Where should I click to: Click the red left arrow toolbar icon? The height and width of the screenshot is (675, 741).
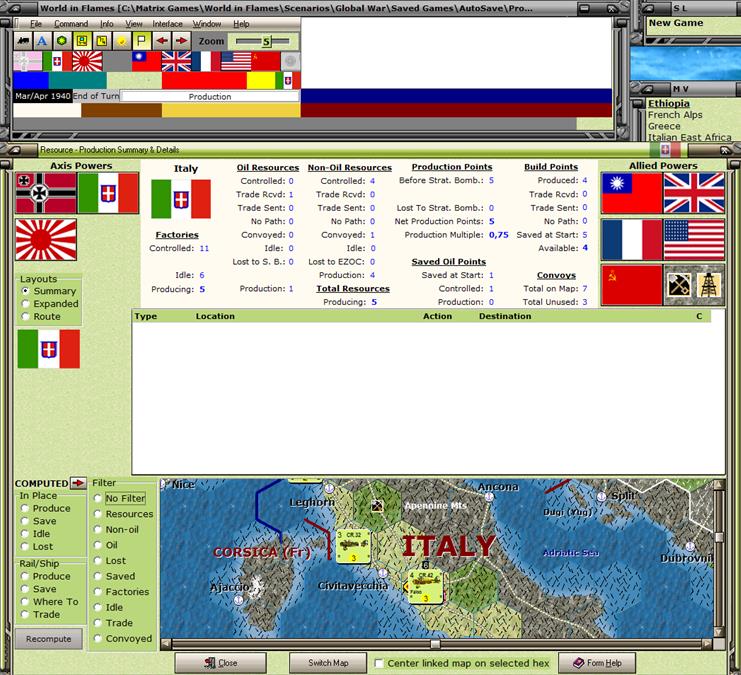pyautogui.click(x=162, y=41)
